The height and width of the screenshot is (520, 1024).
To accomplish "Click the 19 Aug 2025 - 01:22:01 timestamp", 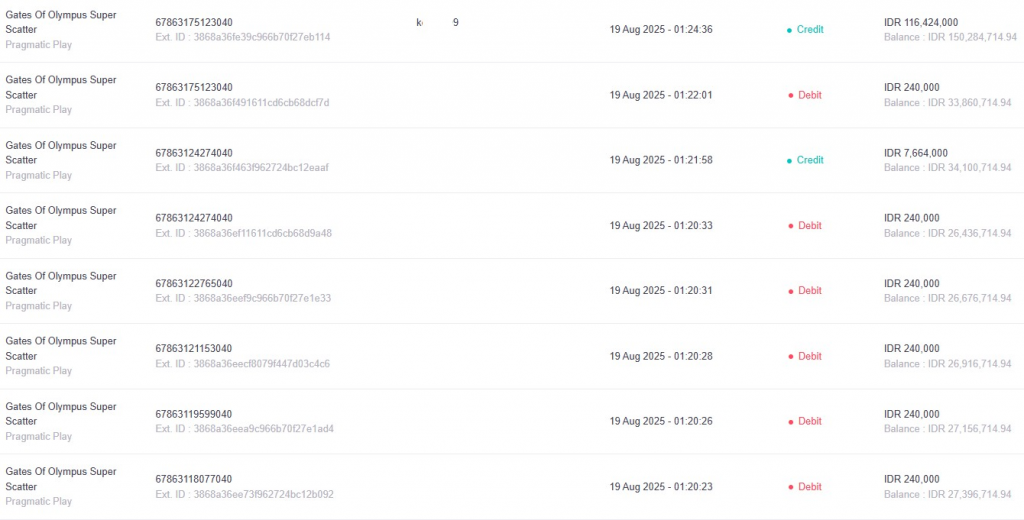I will click(661, 95).
